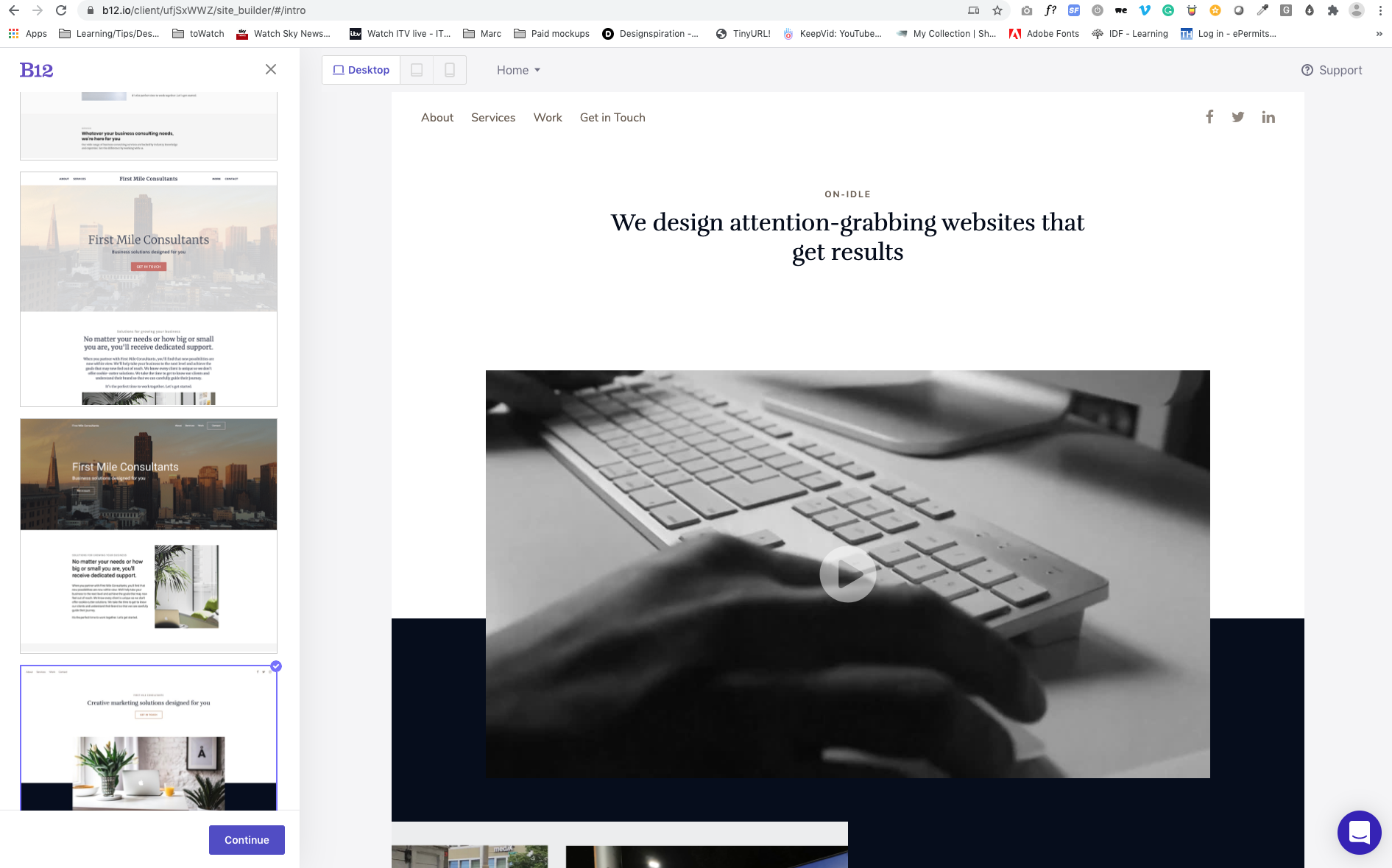Switch to Desktop preview
The image size is (1392, 868).
361,70
